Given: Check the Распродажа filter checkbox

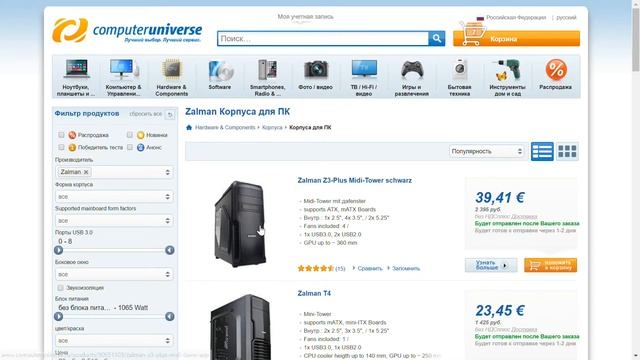Looking at the screenshot, I should pos(61,135).
